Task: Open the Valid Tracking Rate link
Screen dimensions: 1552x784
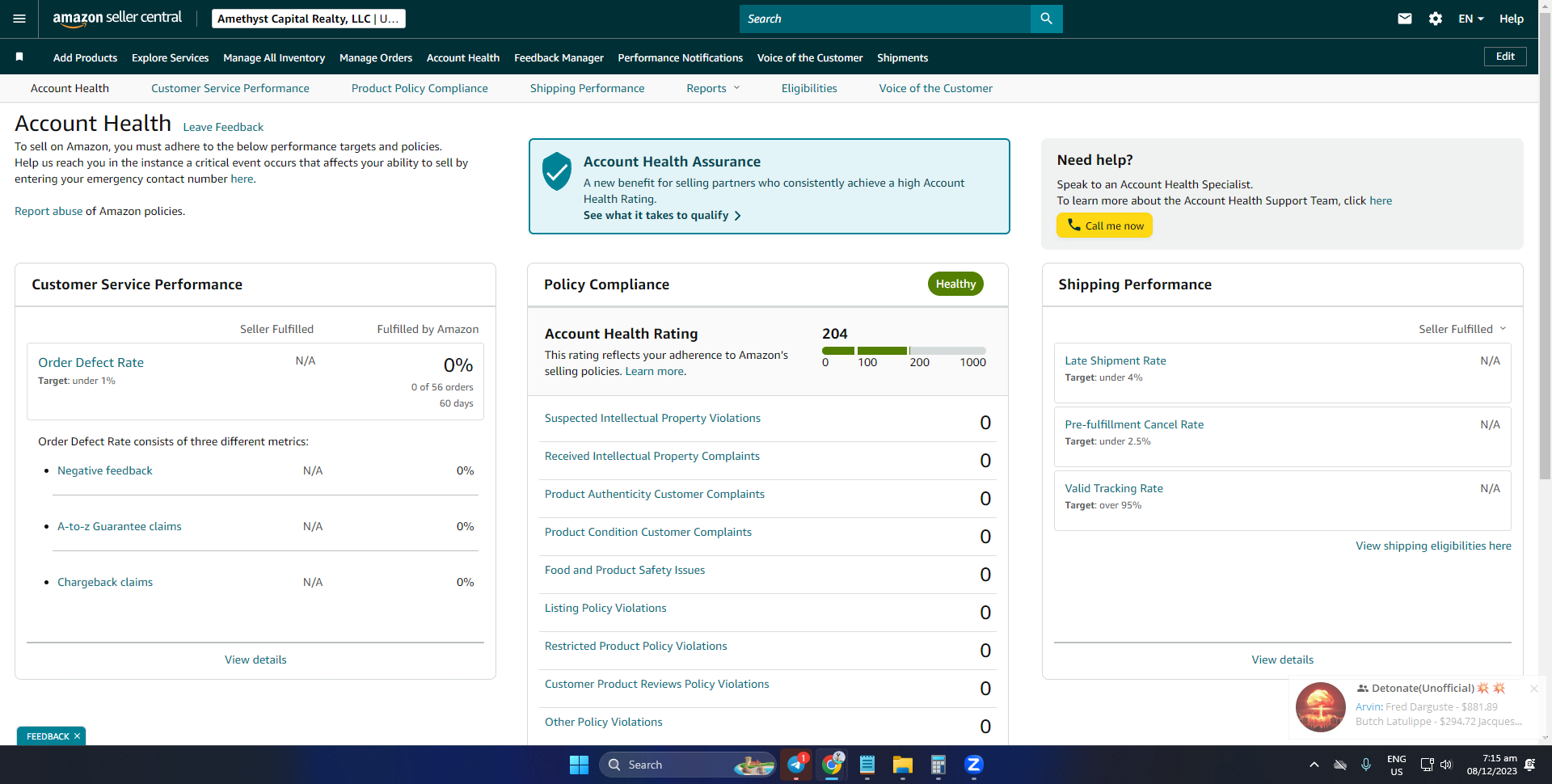Action: [x=1114, y=488]
